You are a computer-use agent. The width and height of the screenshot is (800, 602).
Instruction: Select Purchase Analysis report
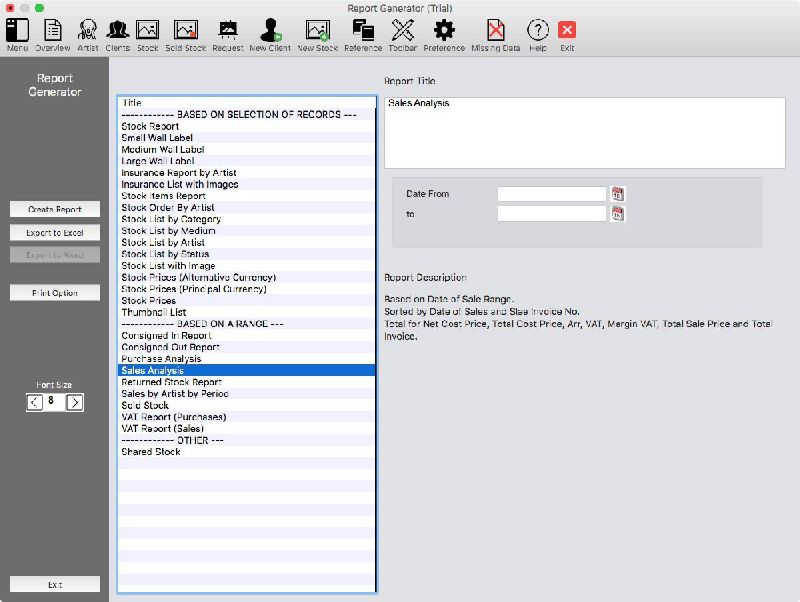pos(246,359)
